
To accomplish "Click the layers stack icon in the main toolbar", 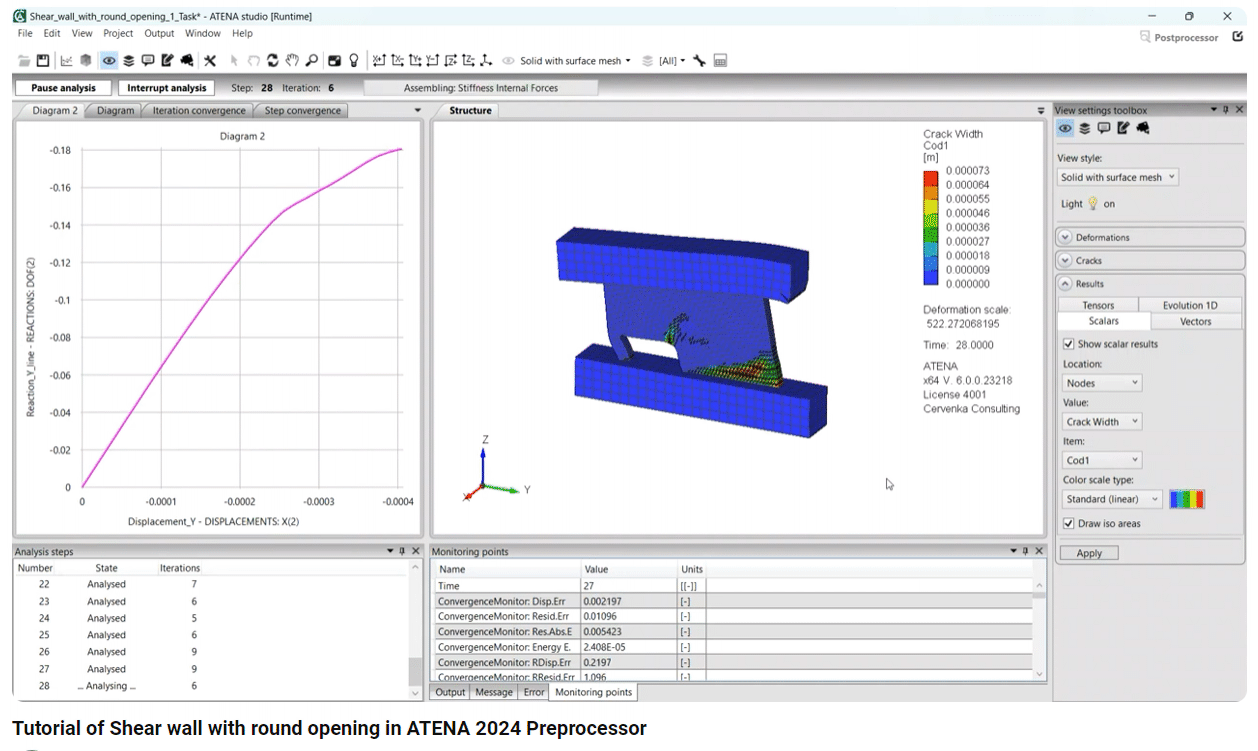I will tap(129, 61).
